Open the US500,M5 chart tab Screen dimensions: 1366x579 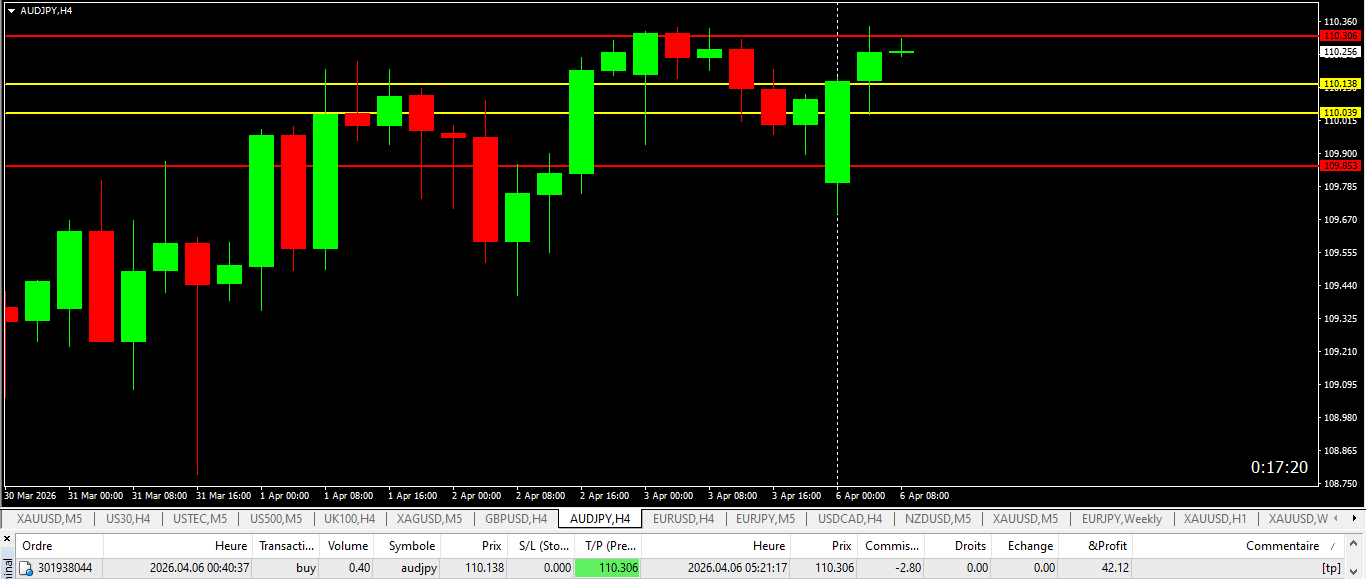point(276,519)
